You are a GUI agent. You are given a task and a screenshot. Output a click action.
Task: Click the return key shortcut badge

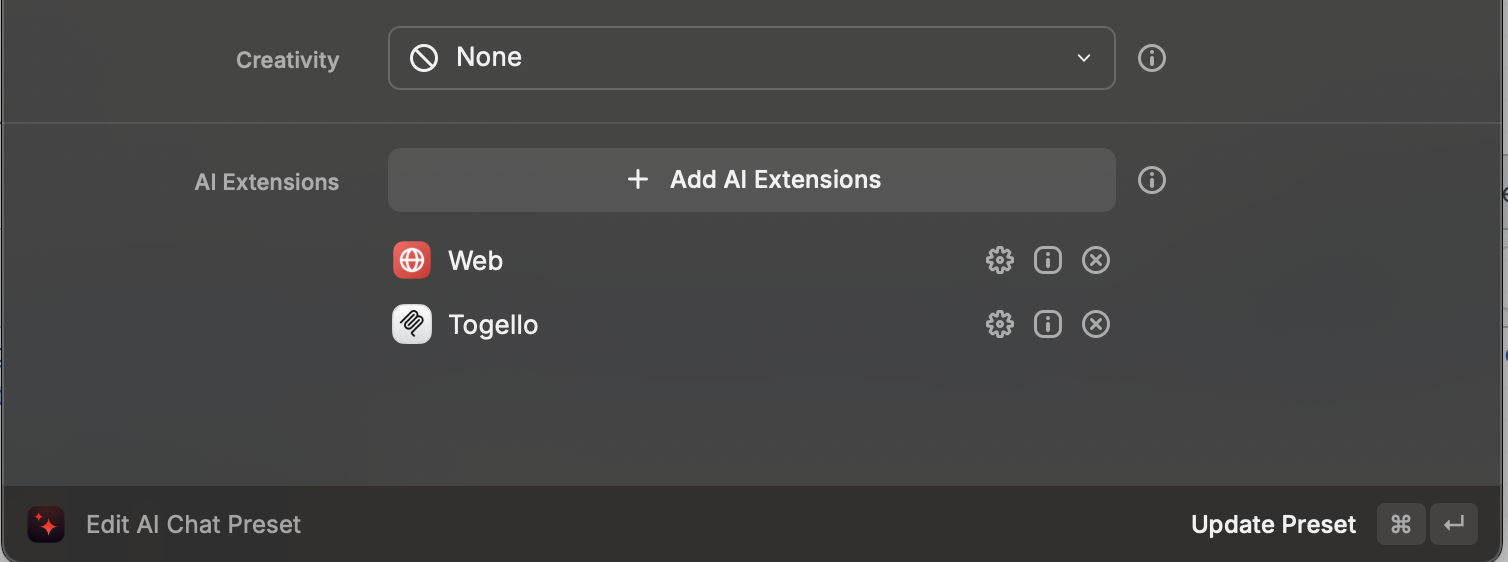click(x=1454, y=524)
